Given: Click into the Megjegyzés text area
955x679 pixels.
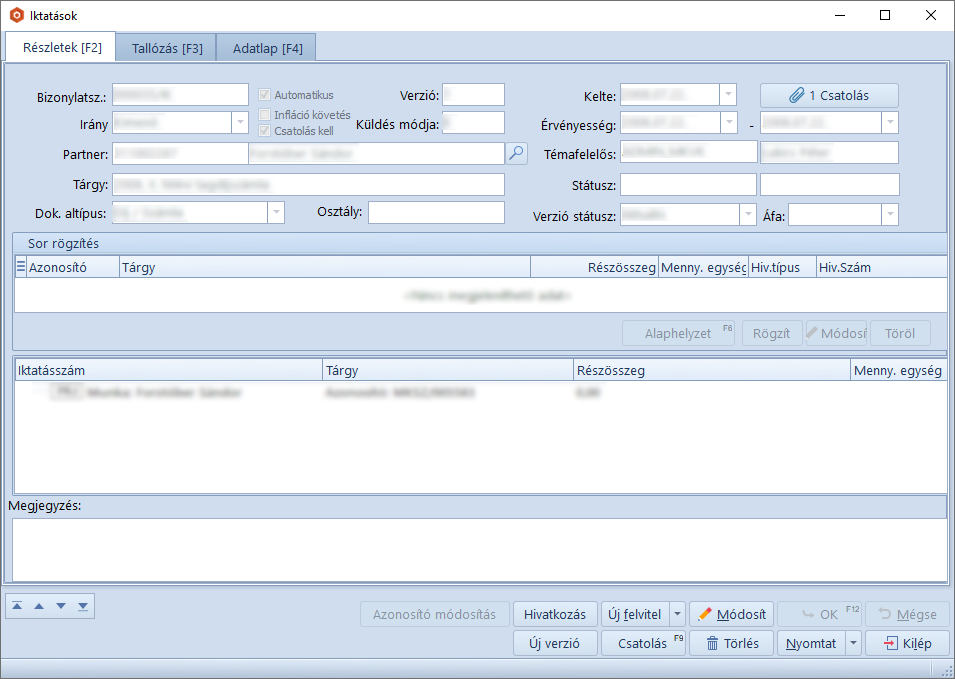Looking at the screenshot, I should tap(478, 548).
